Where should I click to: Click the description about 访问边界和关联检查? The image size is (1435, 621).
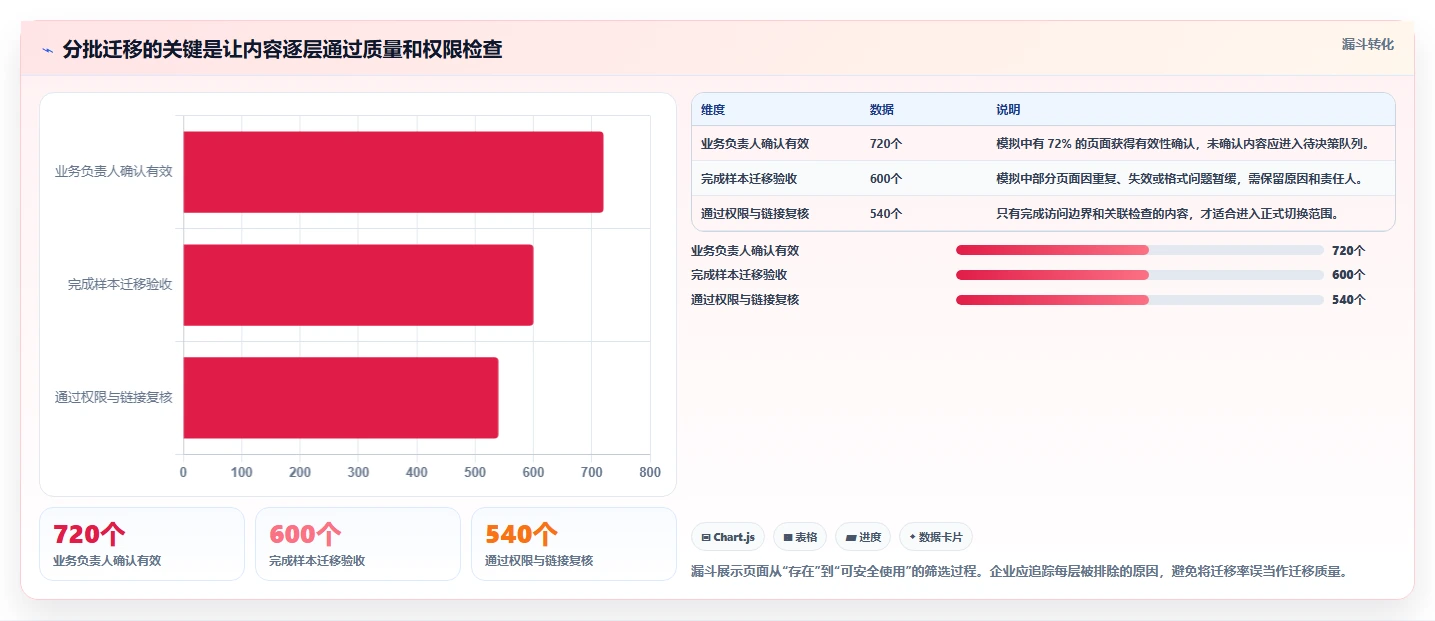(x=1167, y=213)
